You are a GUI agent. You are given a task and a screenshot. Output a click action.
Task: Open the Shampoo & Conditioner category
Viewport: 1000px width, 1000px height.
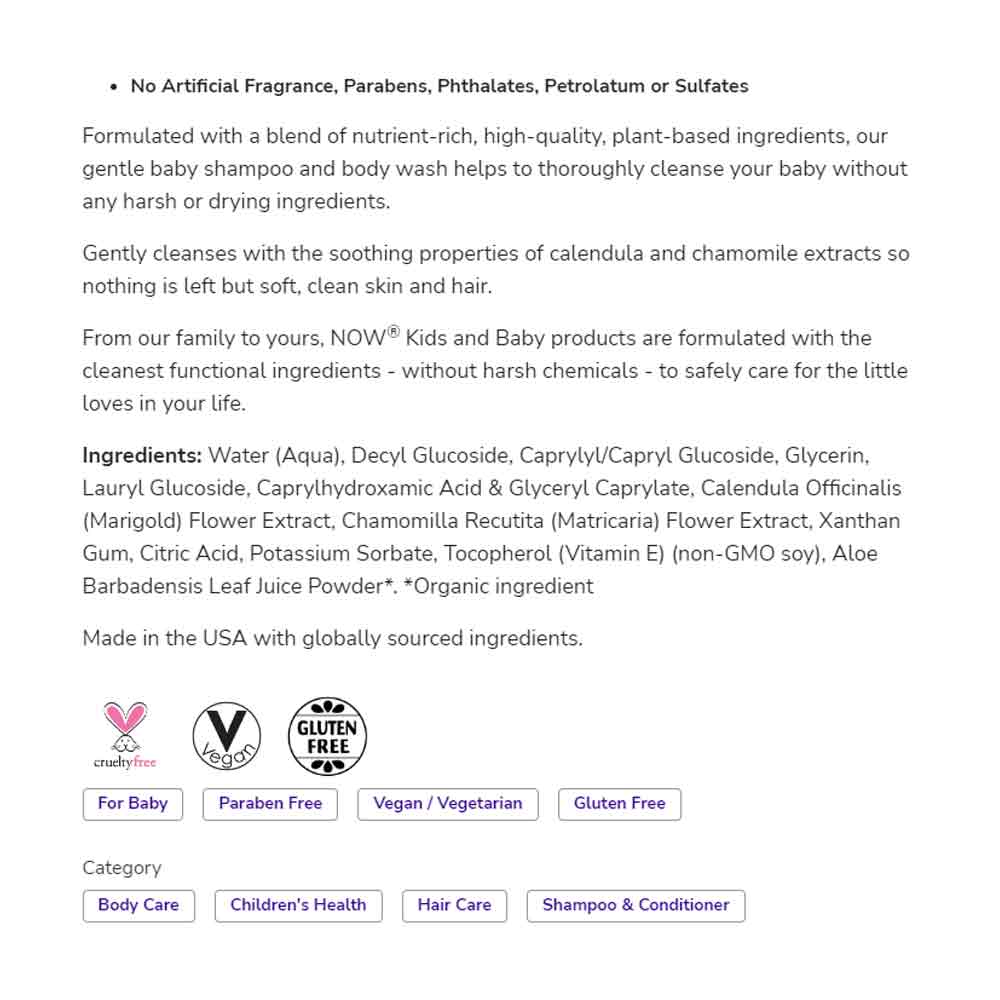click(x=635, y=906)
